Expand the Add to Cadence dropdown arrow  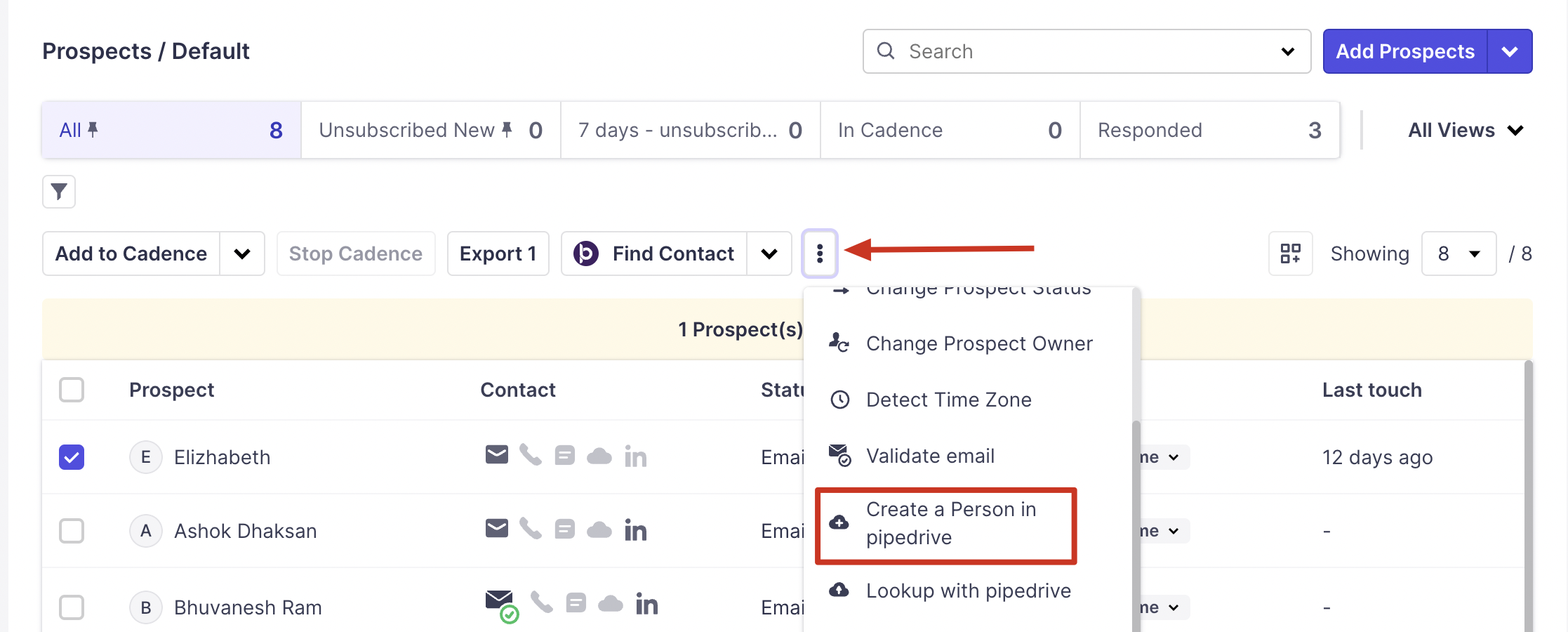[242, 254]
